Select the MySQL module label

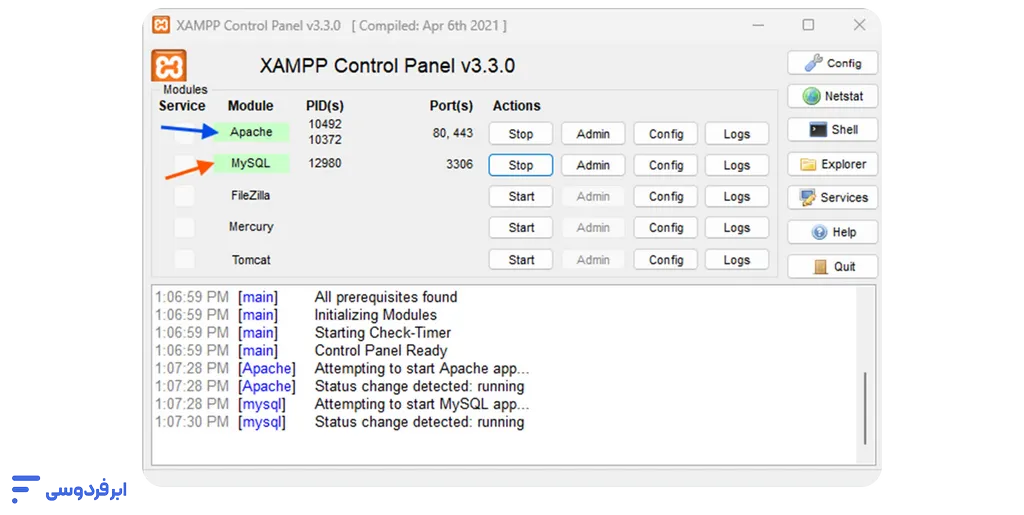(x=251, y=163)
